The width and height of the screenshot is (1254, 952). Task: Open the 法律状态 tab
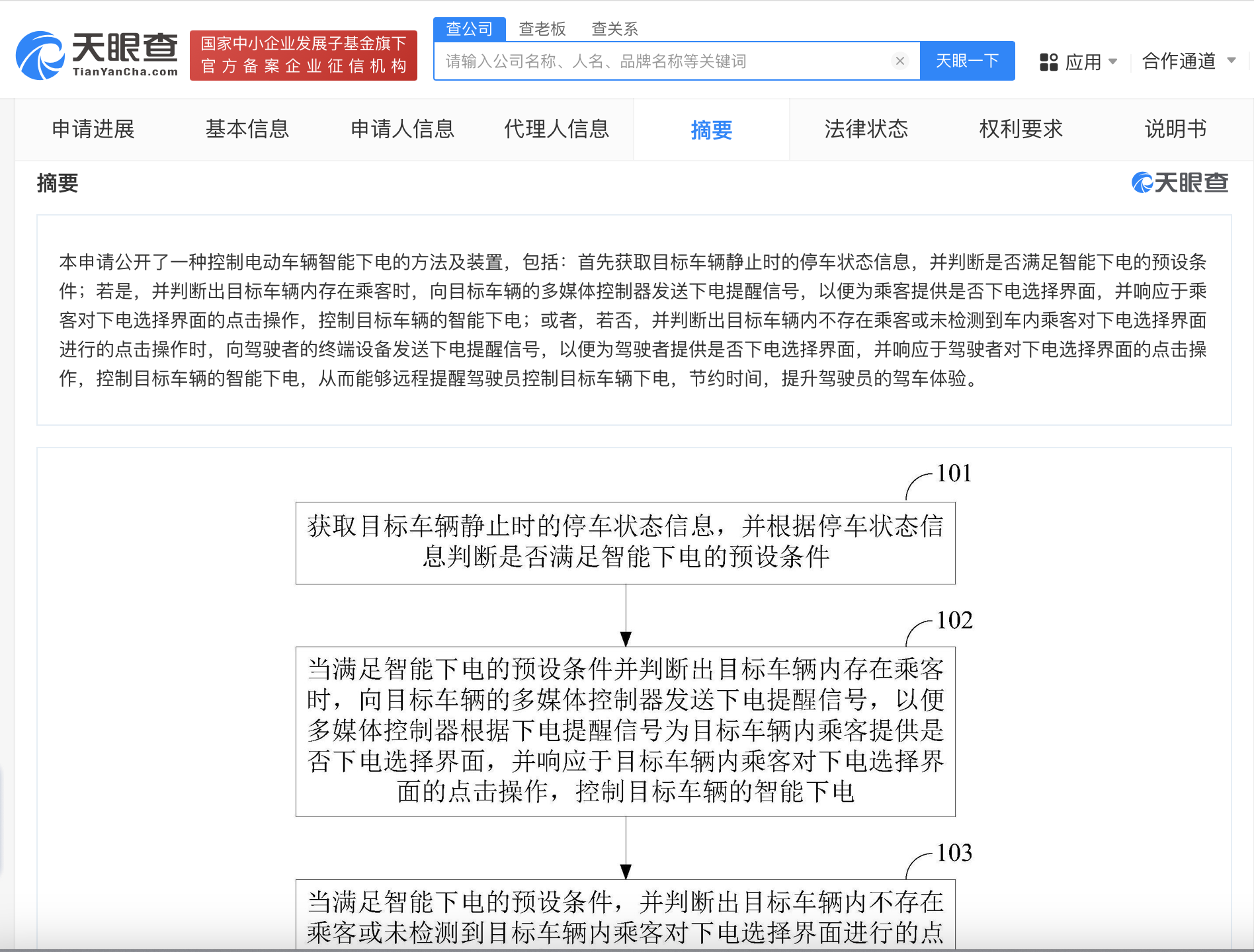[x=866, y=129]
